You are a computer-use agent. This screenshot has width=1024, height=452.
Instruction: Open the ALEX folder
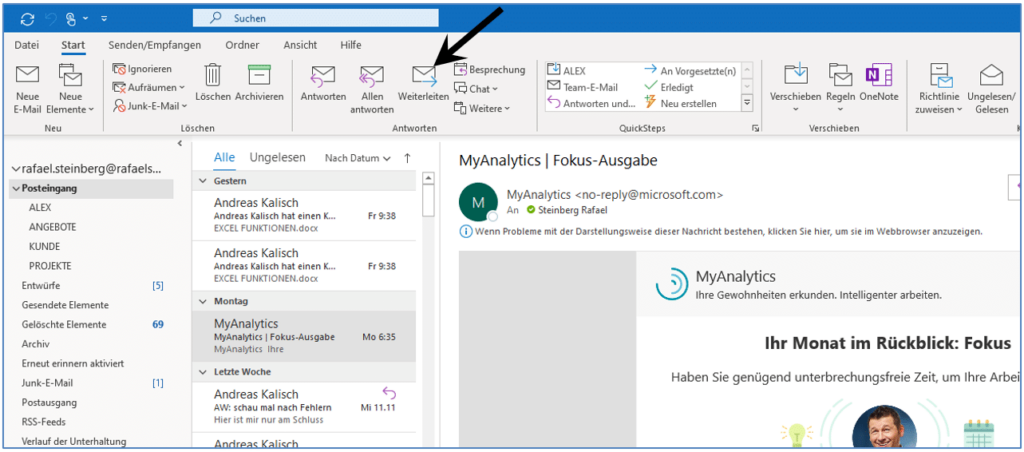[40, 208]
